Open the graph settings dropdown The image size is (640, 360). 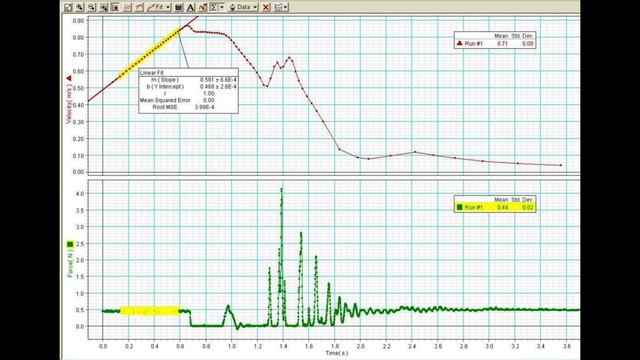tap(281, 7)
